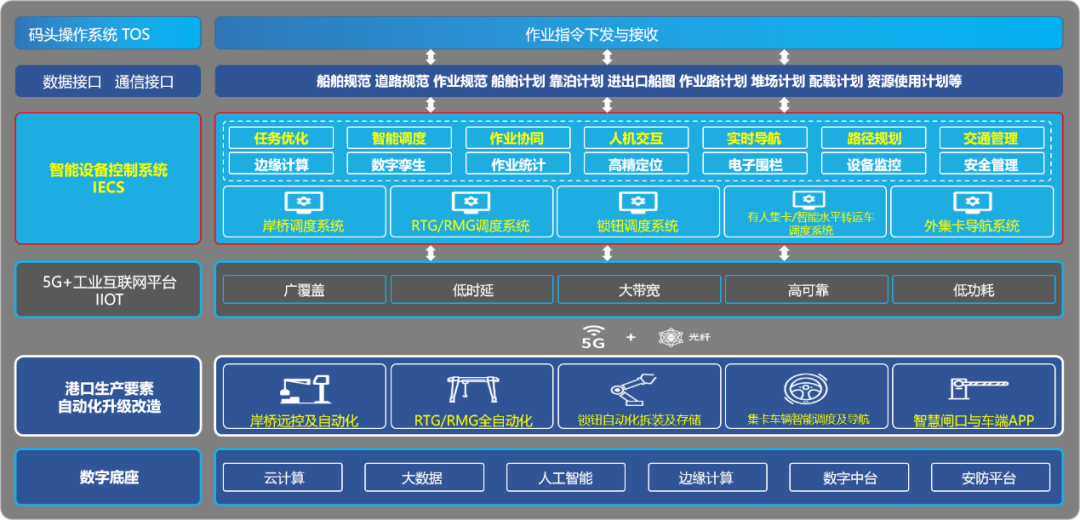The width and height of the screenshot is (1080, 520).
Task: Click the 岸桥调度系统 label text
Action: tap(304, 227)
